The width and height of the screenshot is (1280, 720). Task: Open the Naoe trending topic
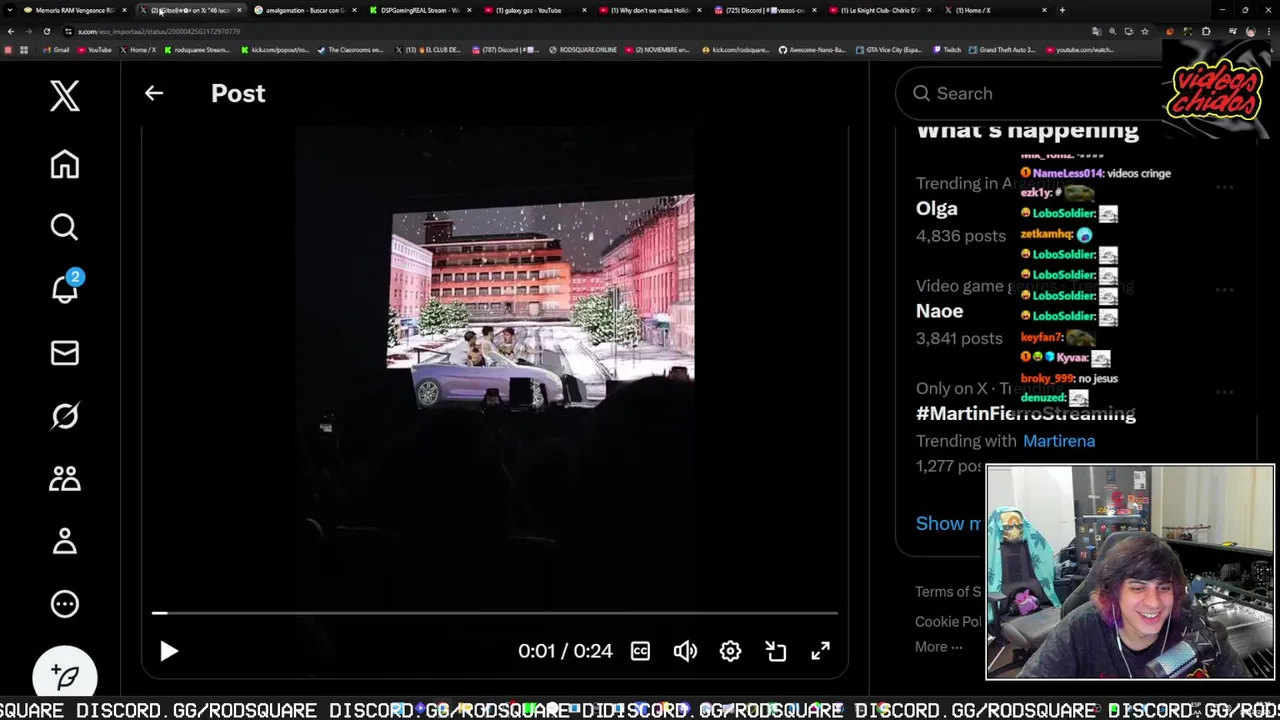940,311
